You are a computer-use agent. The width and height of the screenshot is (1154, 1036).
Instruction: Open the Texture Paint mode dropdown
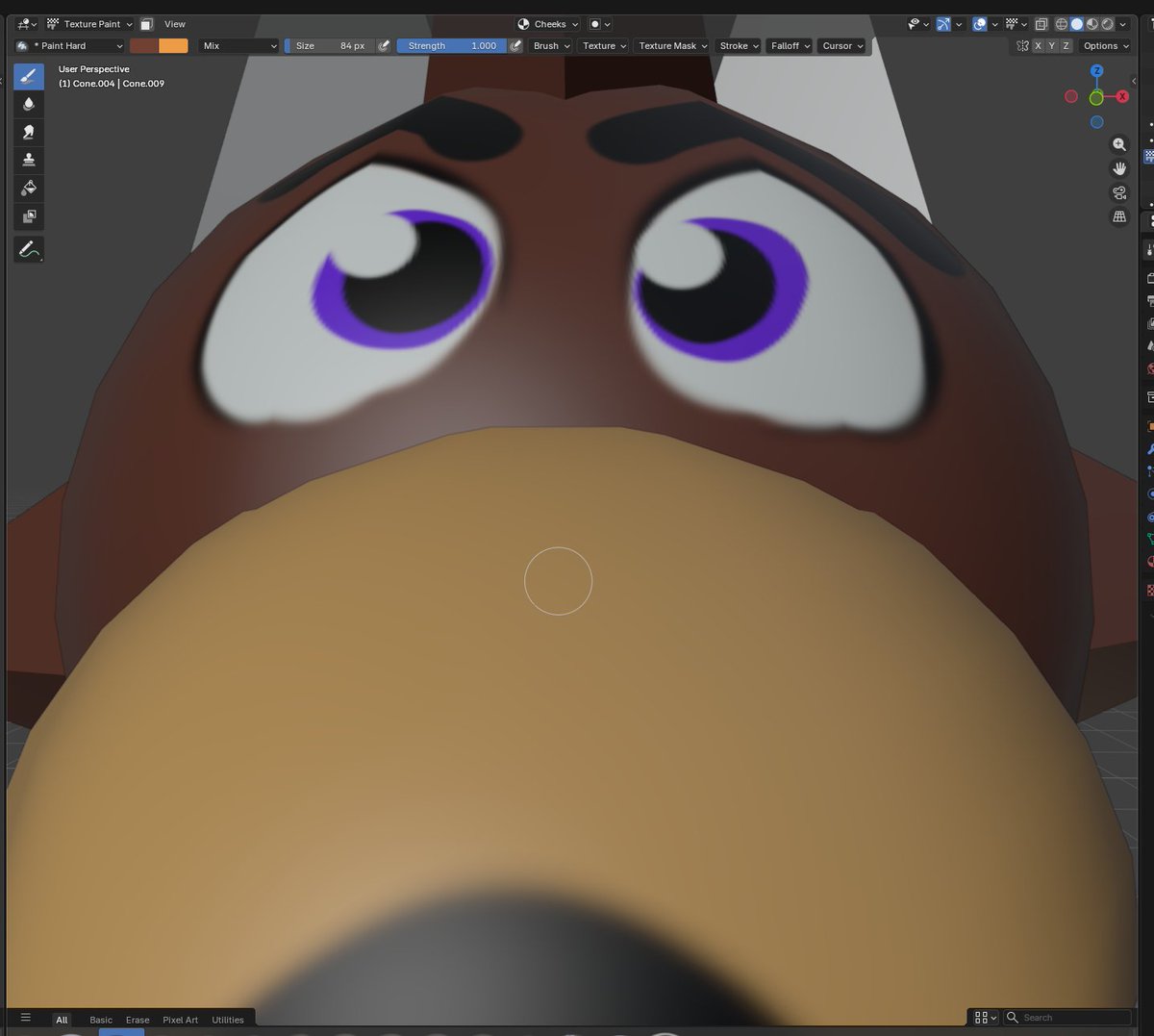[89, 24]
